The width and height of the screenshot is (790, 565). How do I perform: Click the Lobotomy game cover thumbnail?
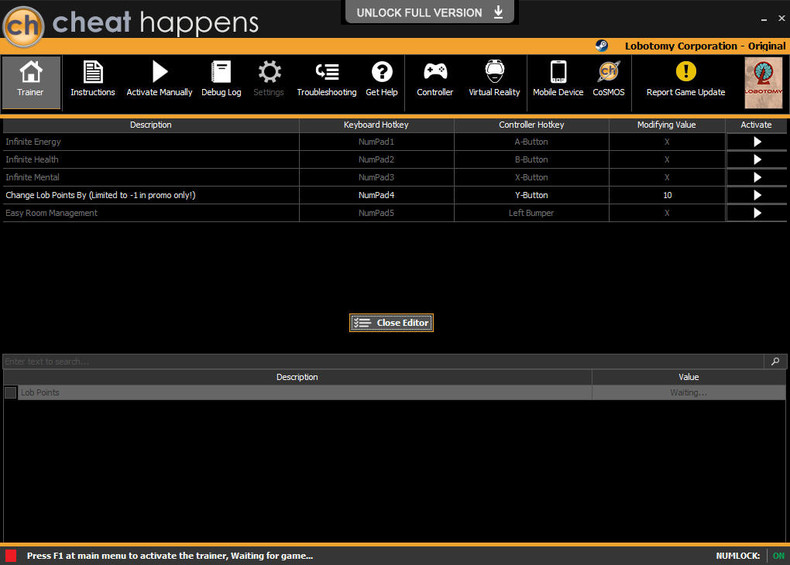764,83
